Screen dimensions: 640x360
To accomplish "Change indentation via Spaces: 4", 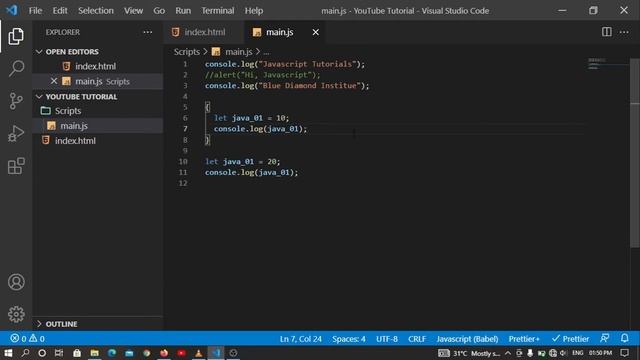I will [x=349, y=339].
